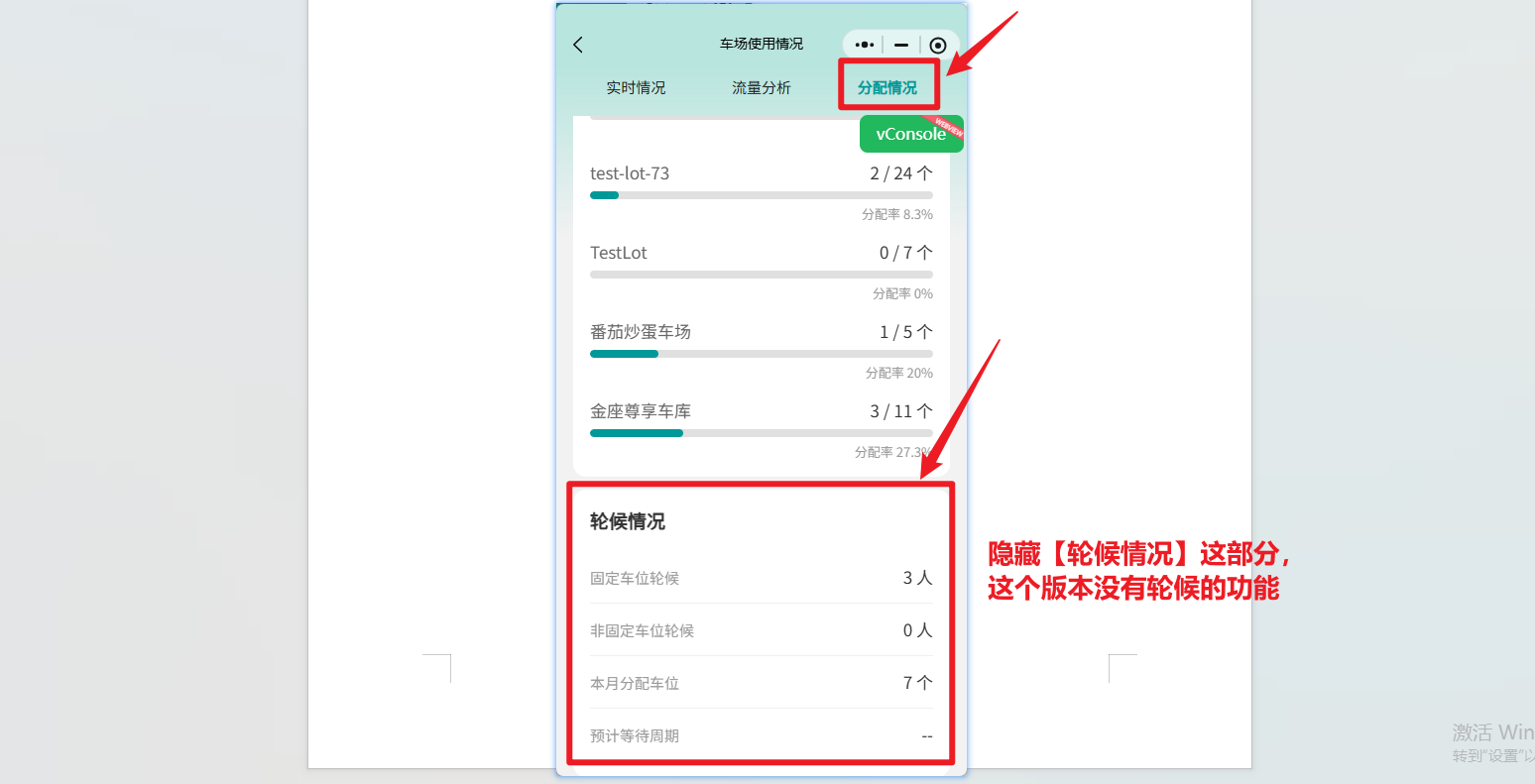The image size is (1535, 784).
Task: Click the test-lot-73 parking lot name
Action: 630,173
